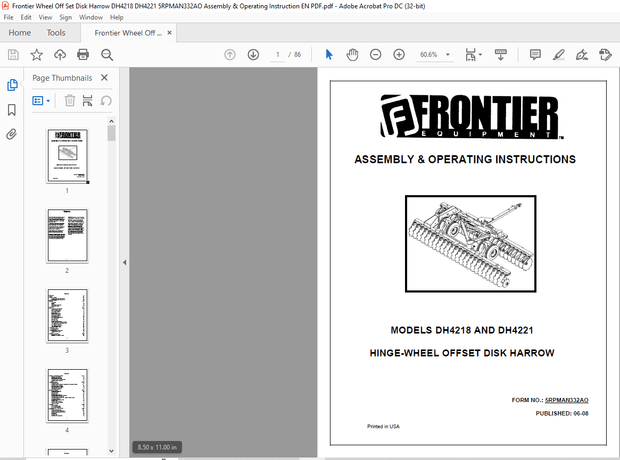Viewport: 620px width, 460px height.
Task: Click the page size 8.50 x 11.00 in label
Action: pos(157,447)
